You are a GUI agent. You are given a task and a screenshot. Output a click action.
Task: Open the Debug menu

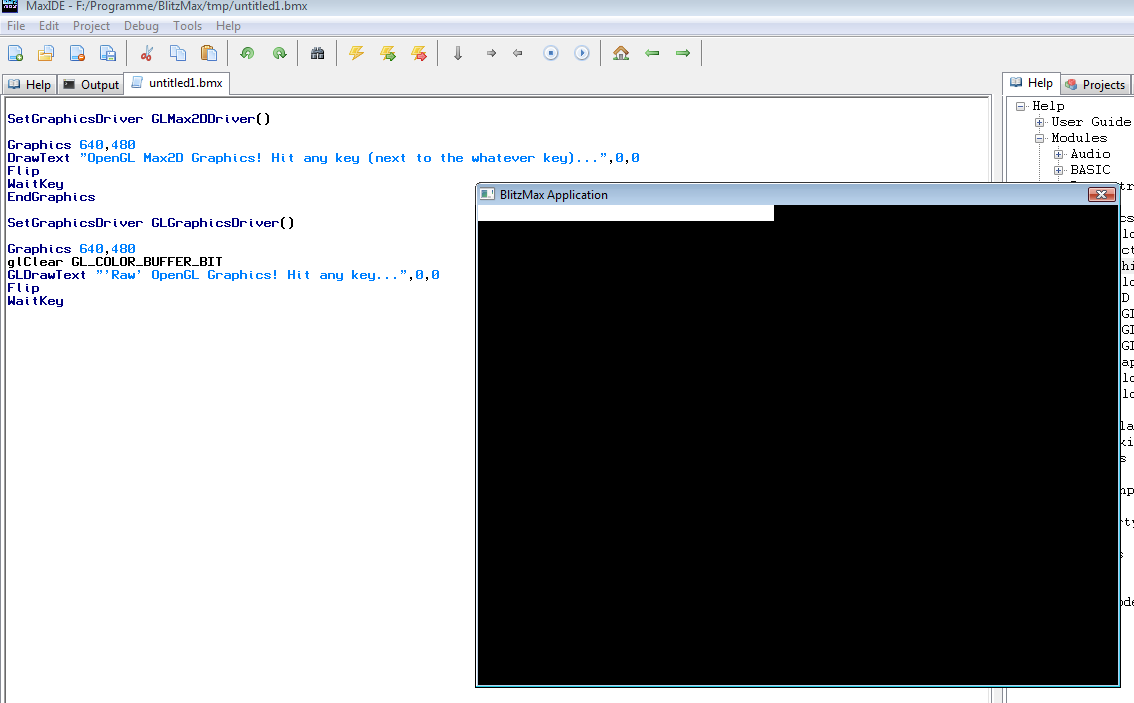(141, 26)
